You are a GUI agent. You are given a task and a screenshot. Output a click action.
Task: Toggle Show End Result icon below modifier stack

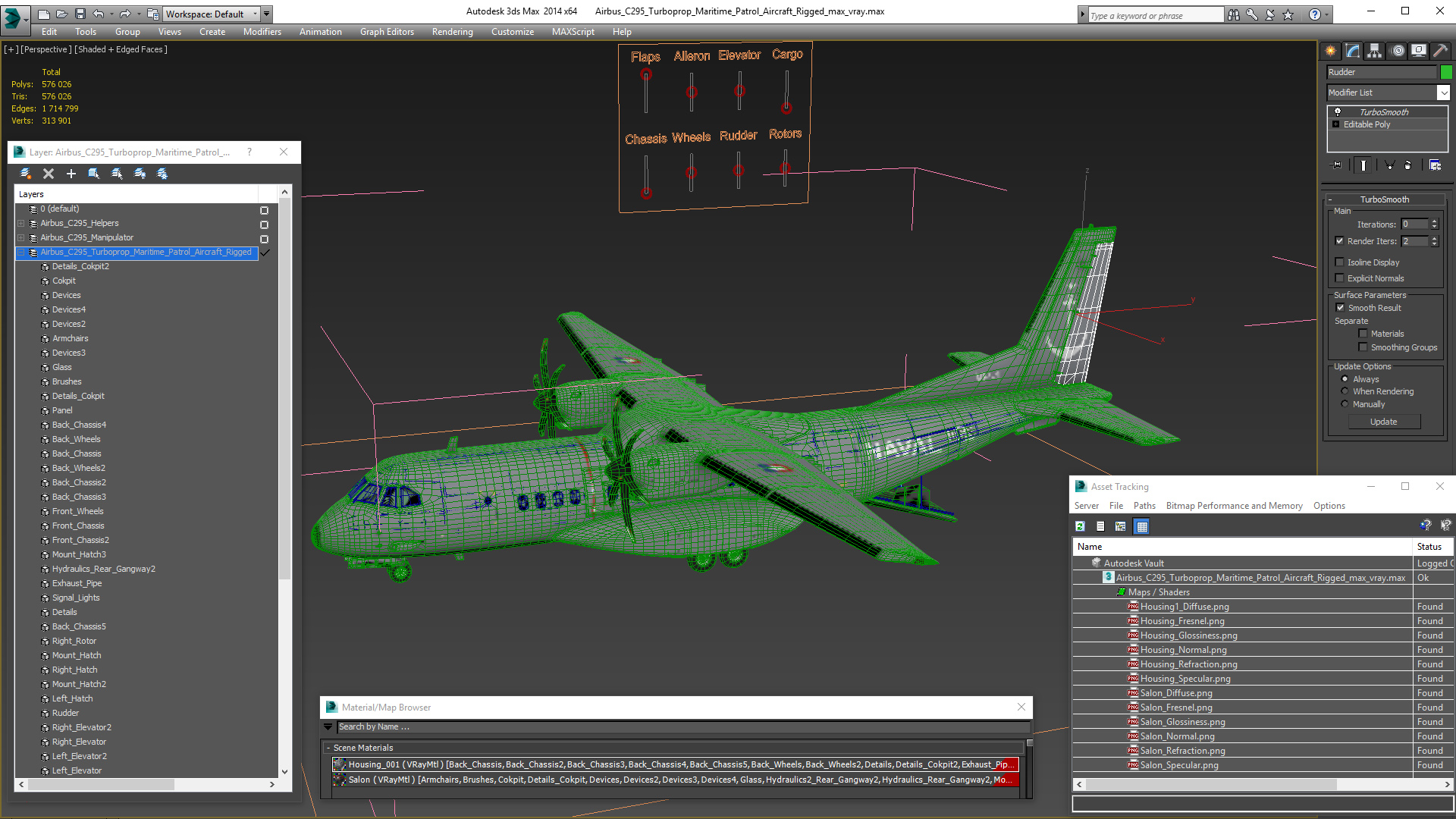[x=1363, y=165]
